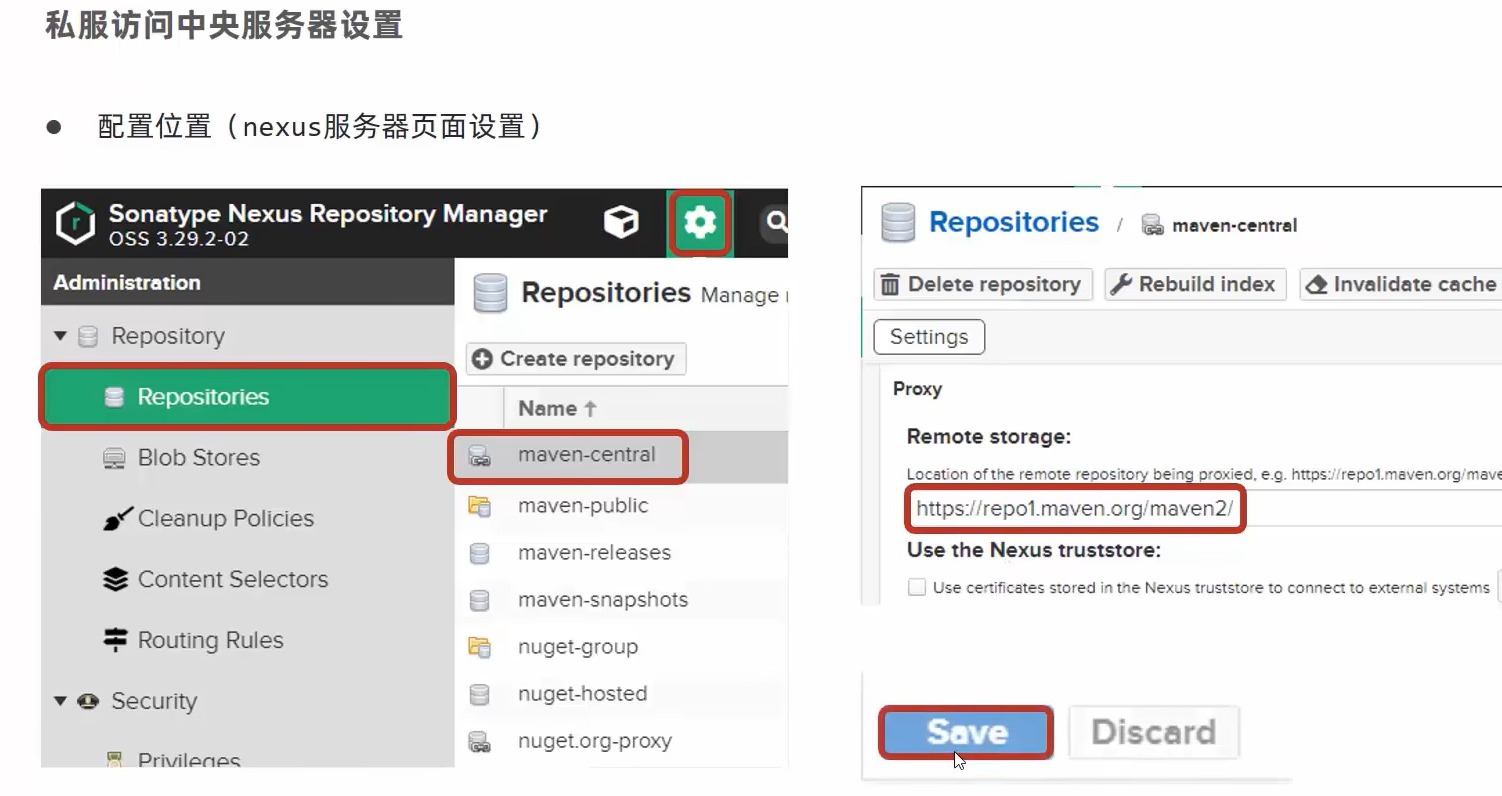Open Blob Stores in sidebar
Screen dimensions: 1502x796
tap(198, 458)
